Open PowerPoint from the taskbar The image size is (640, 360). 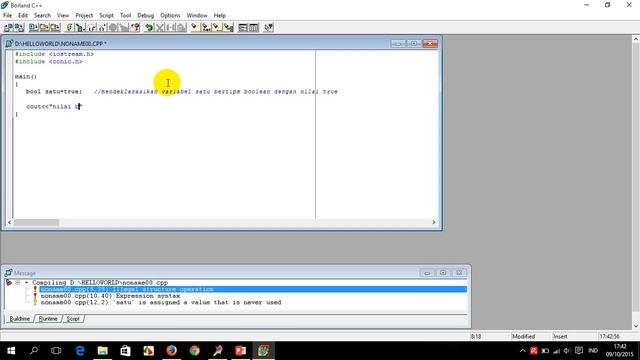click(x=240, y=351)
